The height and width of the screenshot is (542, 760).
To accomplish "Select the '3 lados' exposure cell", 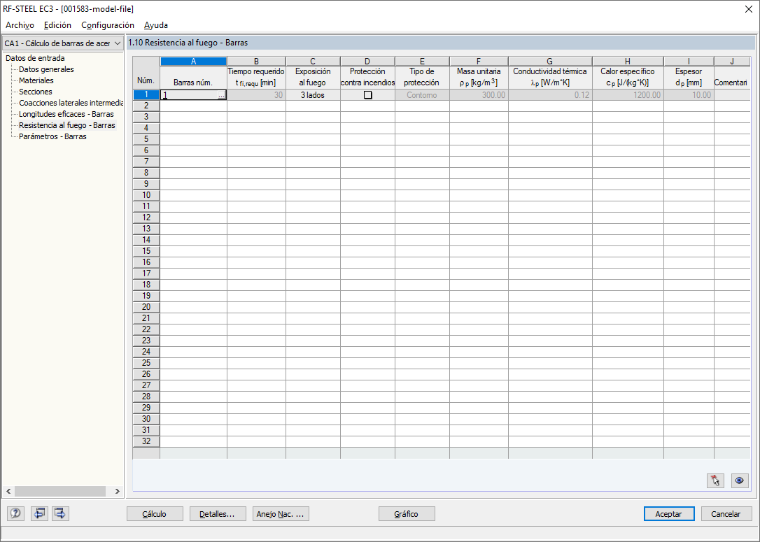I will point(313,95).
